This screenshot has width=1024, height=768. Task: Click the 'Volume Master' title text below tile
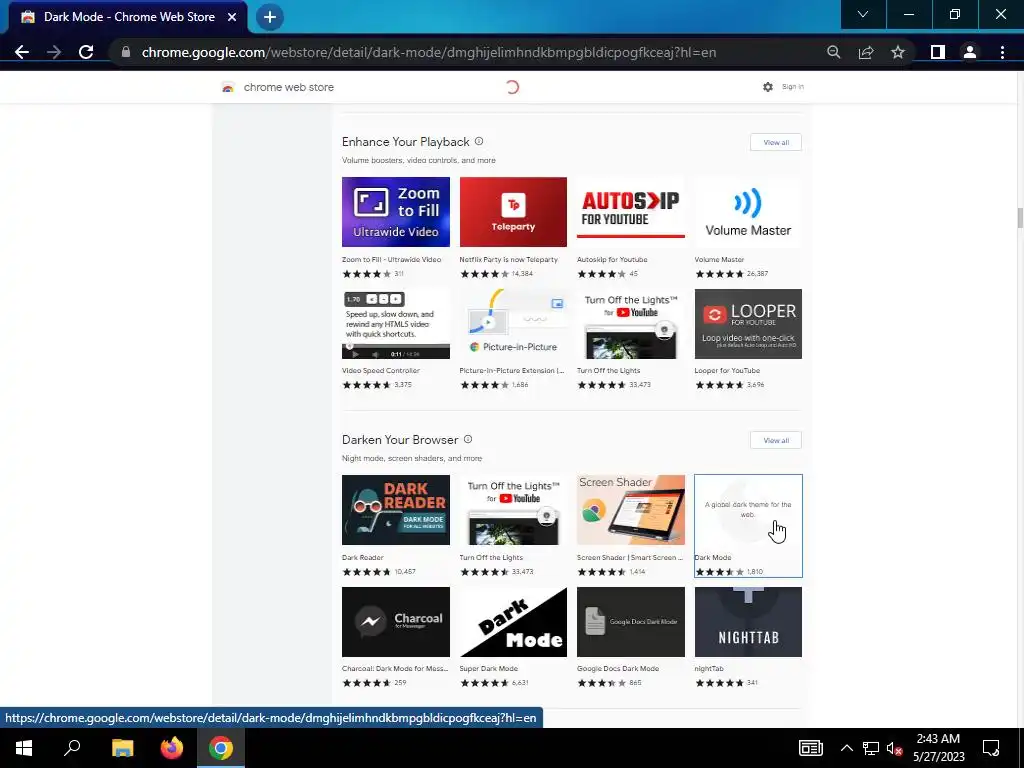pos(719,259)
